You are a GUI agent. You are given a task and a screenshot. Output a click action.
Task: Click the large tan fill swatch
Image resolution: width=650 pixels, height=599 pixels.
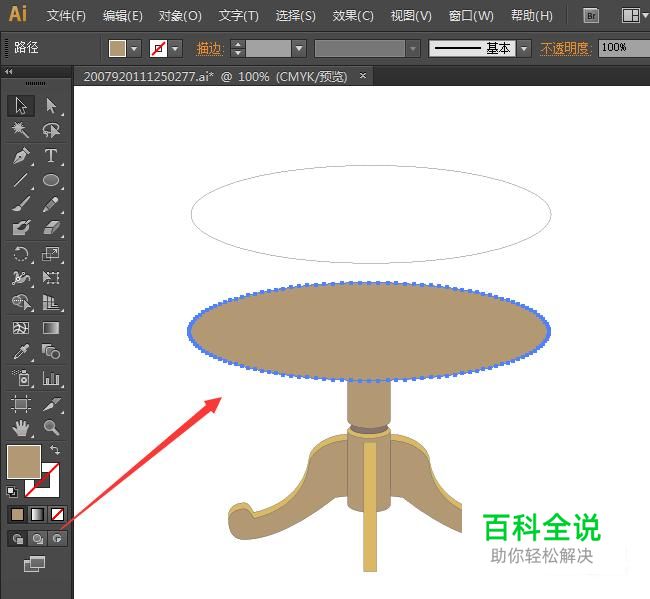click(x=23, y=461)
